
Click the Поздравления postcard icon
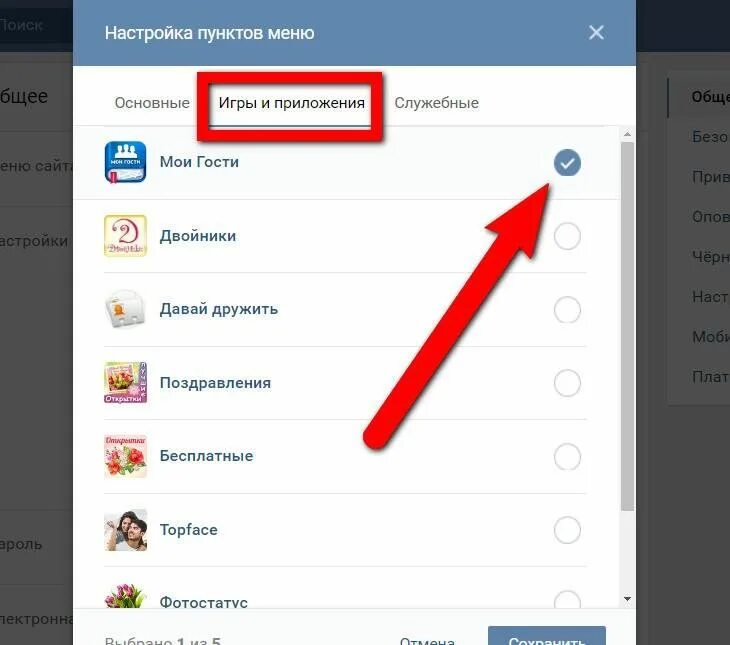point(125,382)
